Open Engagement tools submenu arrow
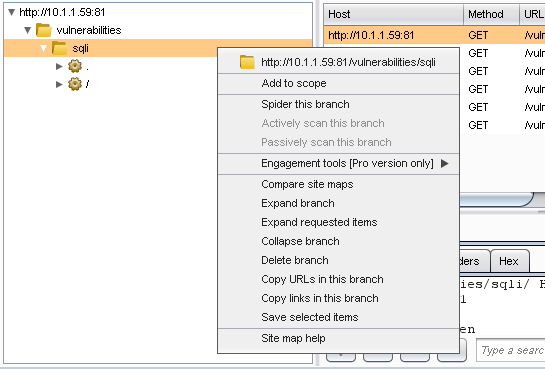Image resolution: width=545 pixels, height=369 pixels. coord(445,163)
